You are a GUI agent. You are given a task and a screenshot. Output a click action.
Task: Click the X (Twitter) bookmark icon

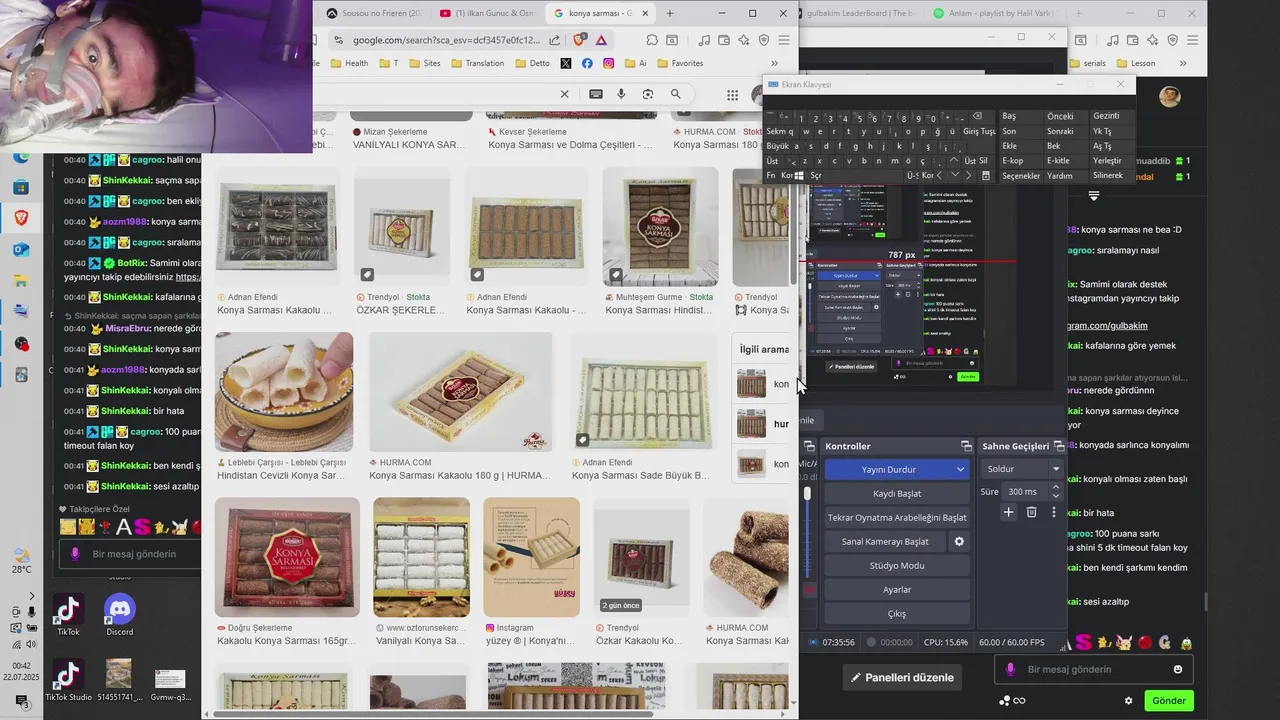pos(566,63)
